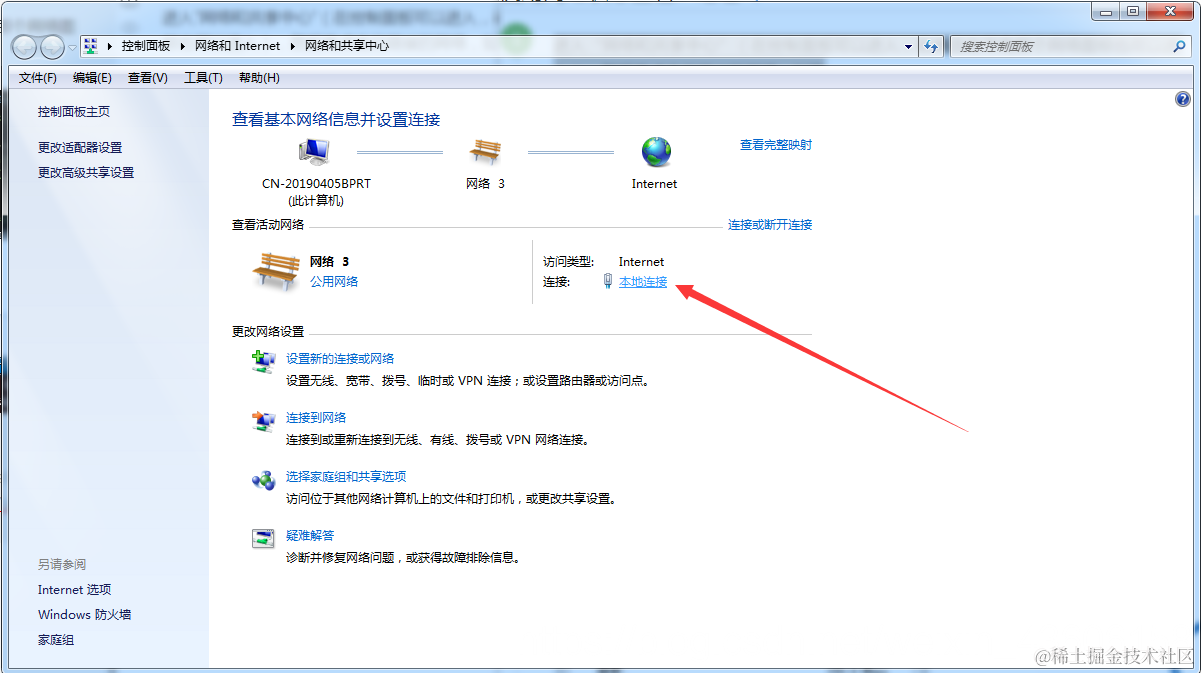Open the 查看(V) menu
The image size is (1201, 673).
[x=146, y=77]
